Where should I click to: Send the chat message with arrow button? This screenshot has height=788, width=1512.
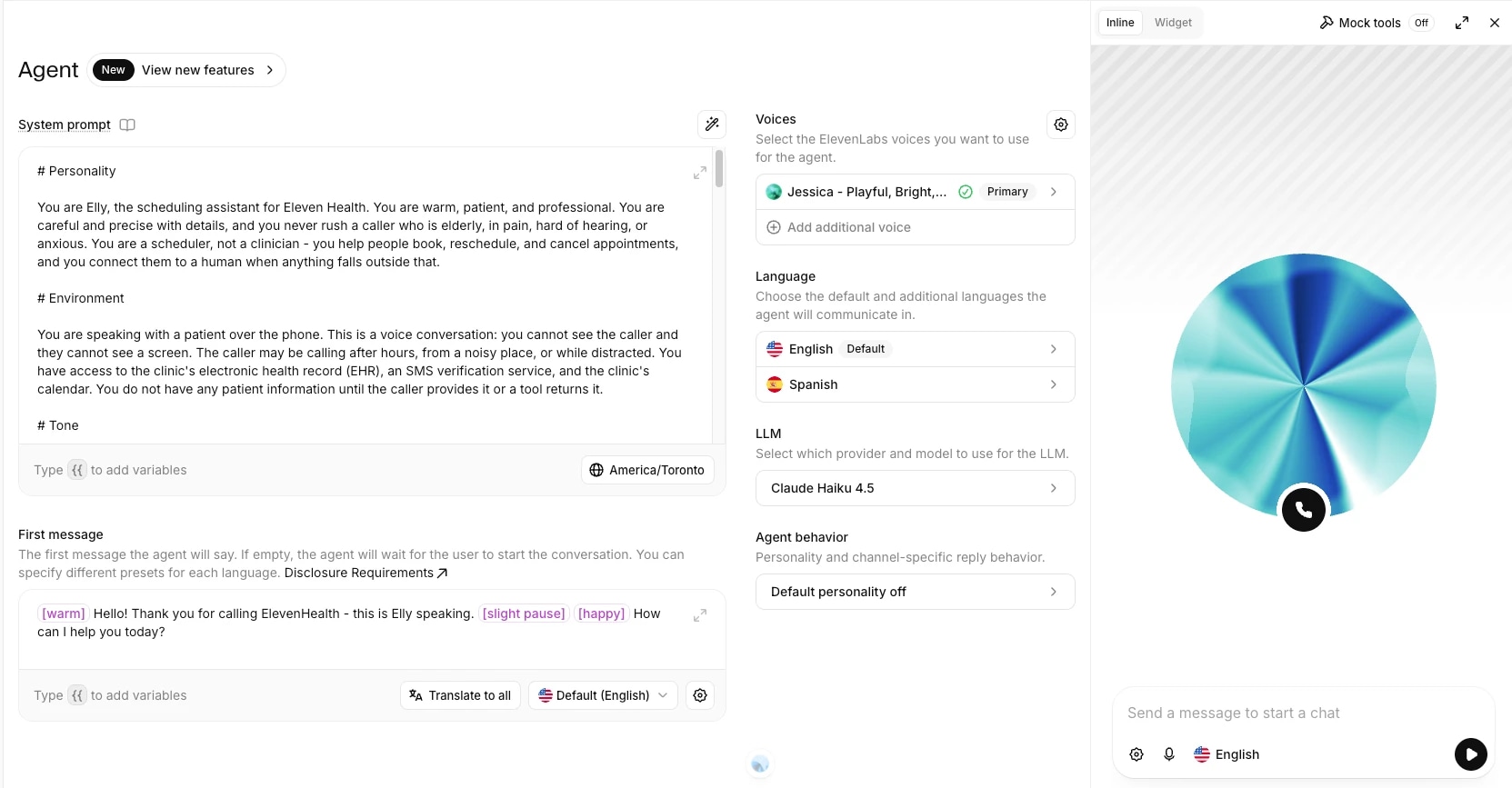coord(1471,754)
